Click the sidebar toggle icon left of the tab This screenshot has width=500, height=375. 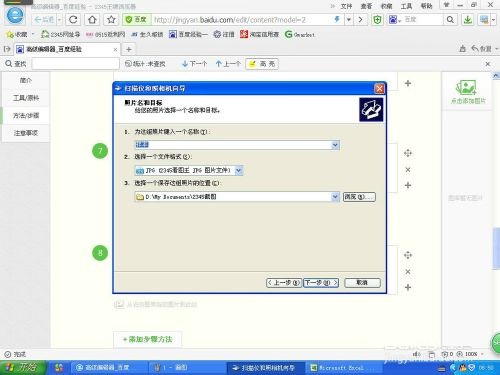7,49
